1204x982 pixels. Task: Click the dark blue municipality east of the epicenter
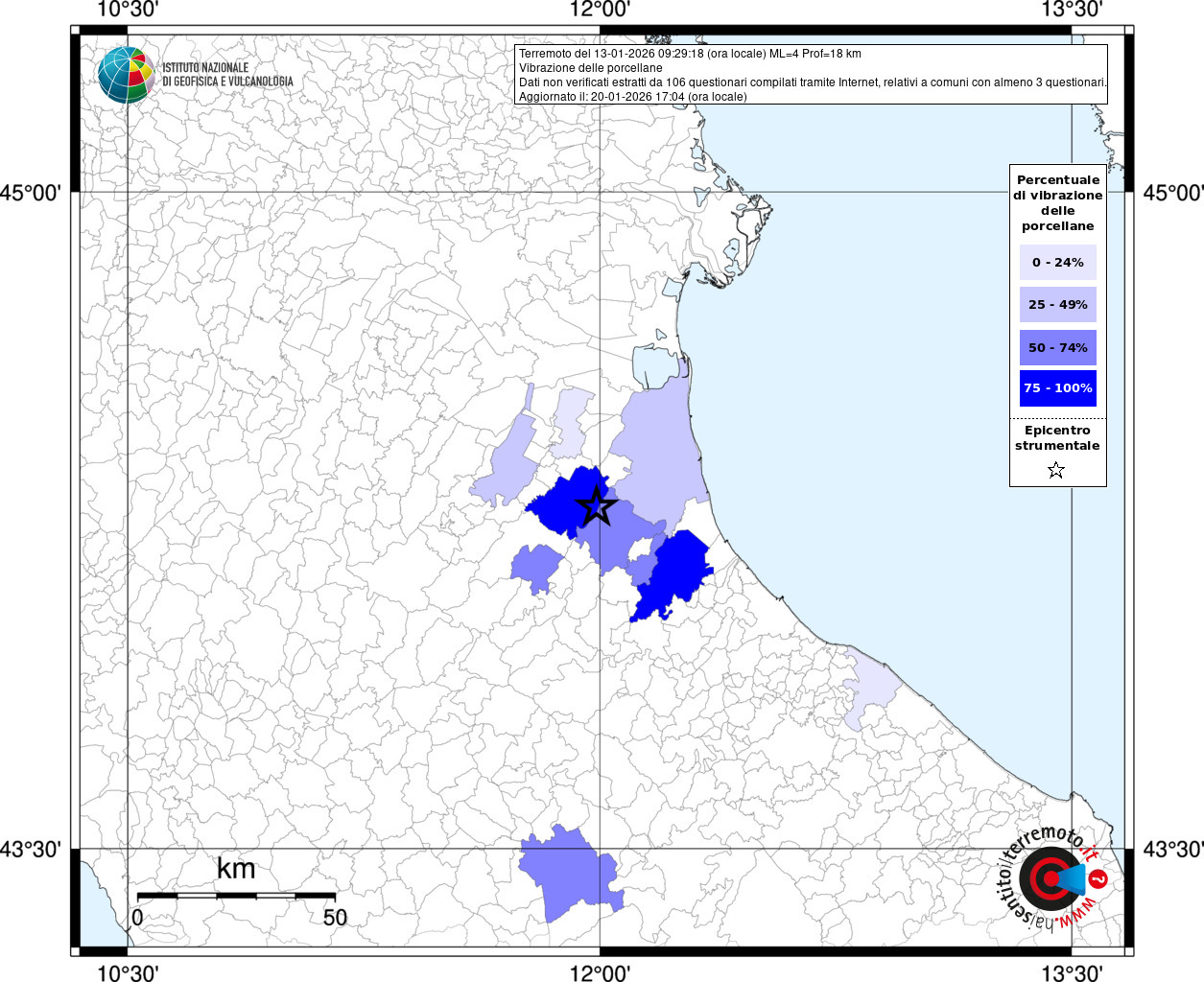point(679,573)
